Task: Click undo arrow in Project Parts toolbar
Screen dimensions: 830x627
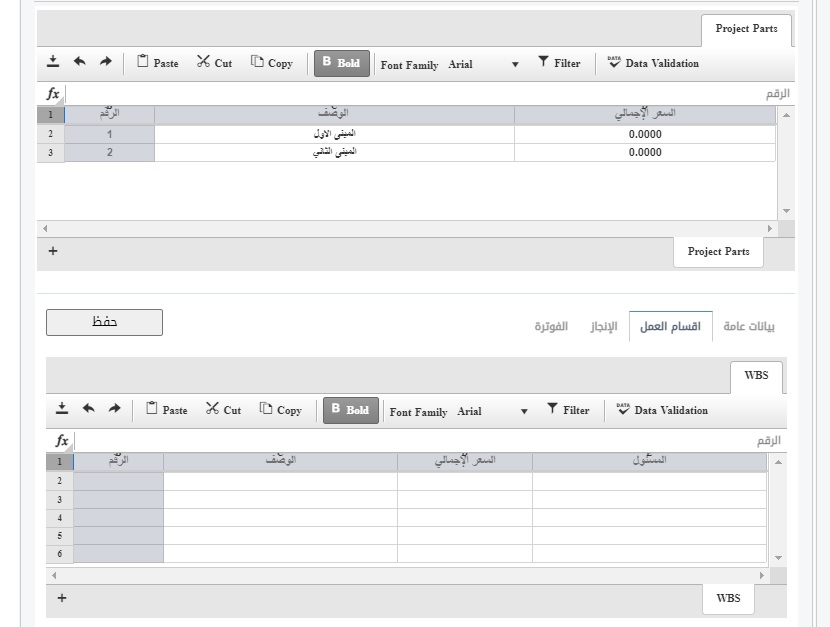Action: coord(79,61)
